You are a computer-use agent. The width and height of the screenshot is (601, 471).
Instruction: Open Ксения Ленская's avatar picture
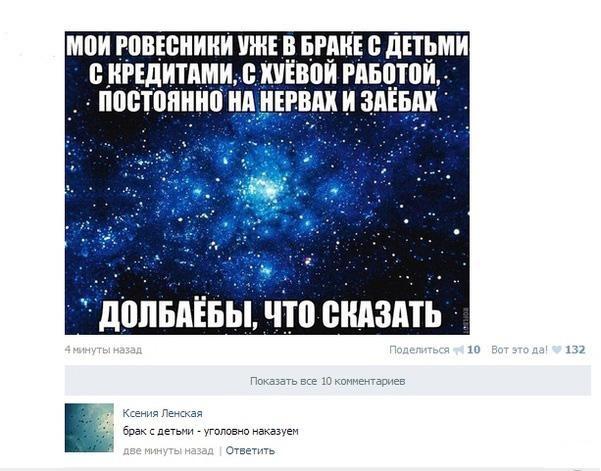coord(89,427)
